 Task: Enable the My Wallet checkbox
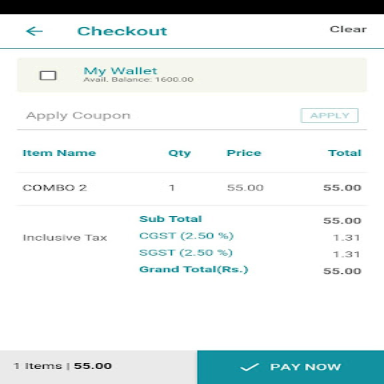[48, 75]
